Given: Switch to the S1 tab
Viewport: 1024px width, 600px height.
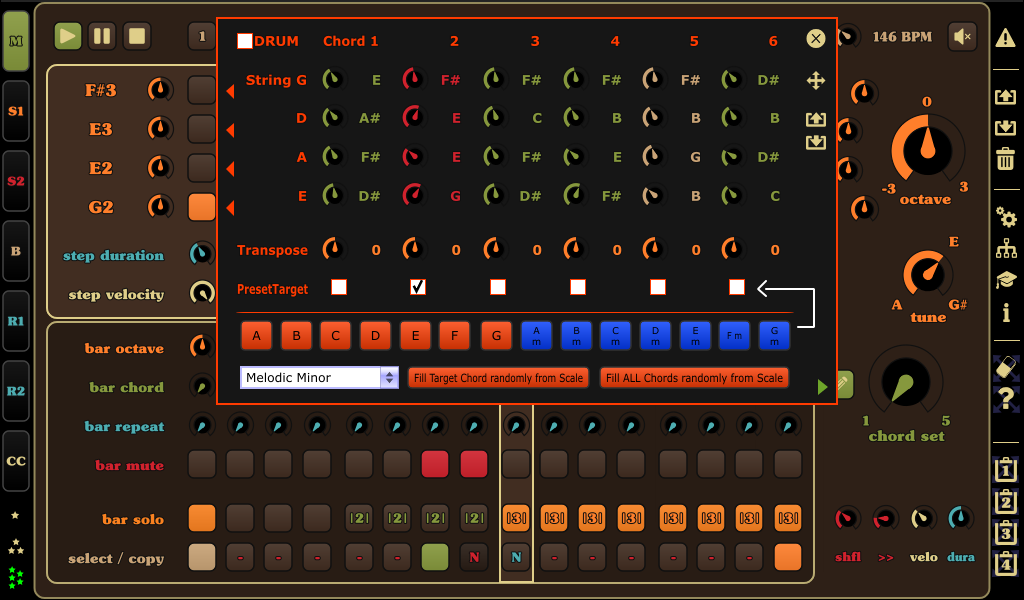Looking at the screenshot, I should (x=16, y=111).
